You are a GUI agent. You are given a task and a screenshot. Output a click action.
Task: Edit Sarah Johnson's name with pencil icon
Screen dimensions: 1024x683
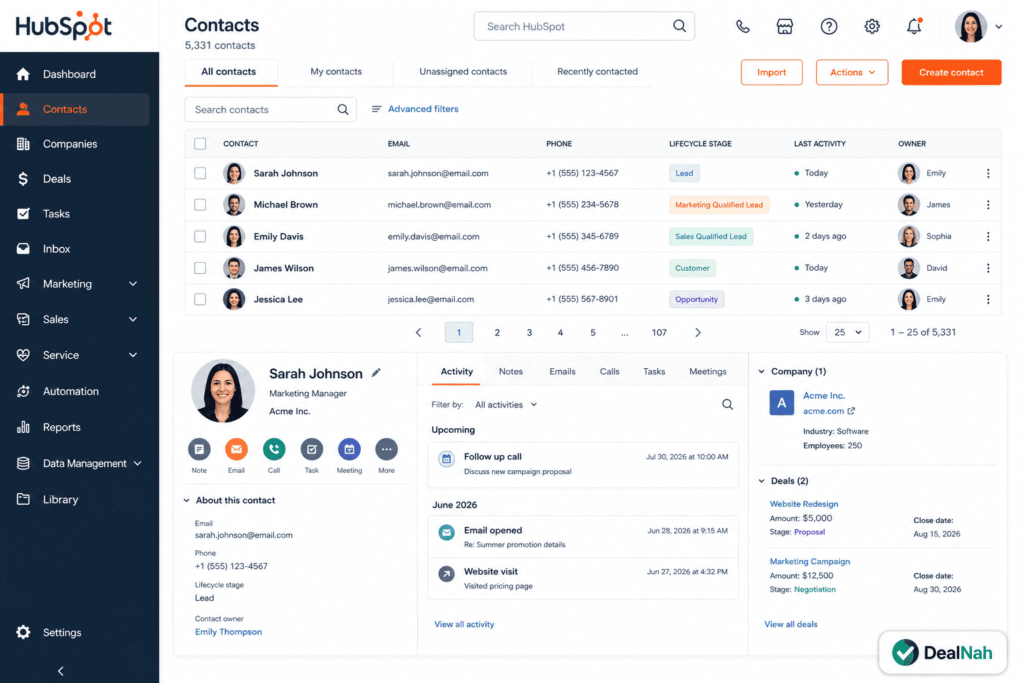pos(376,372)
